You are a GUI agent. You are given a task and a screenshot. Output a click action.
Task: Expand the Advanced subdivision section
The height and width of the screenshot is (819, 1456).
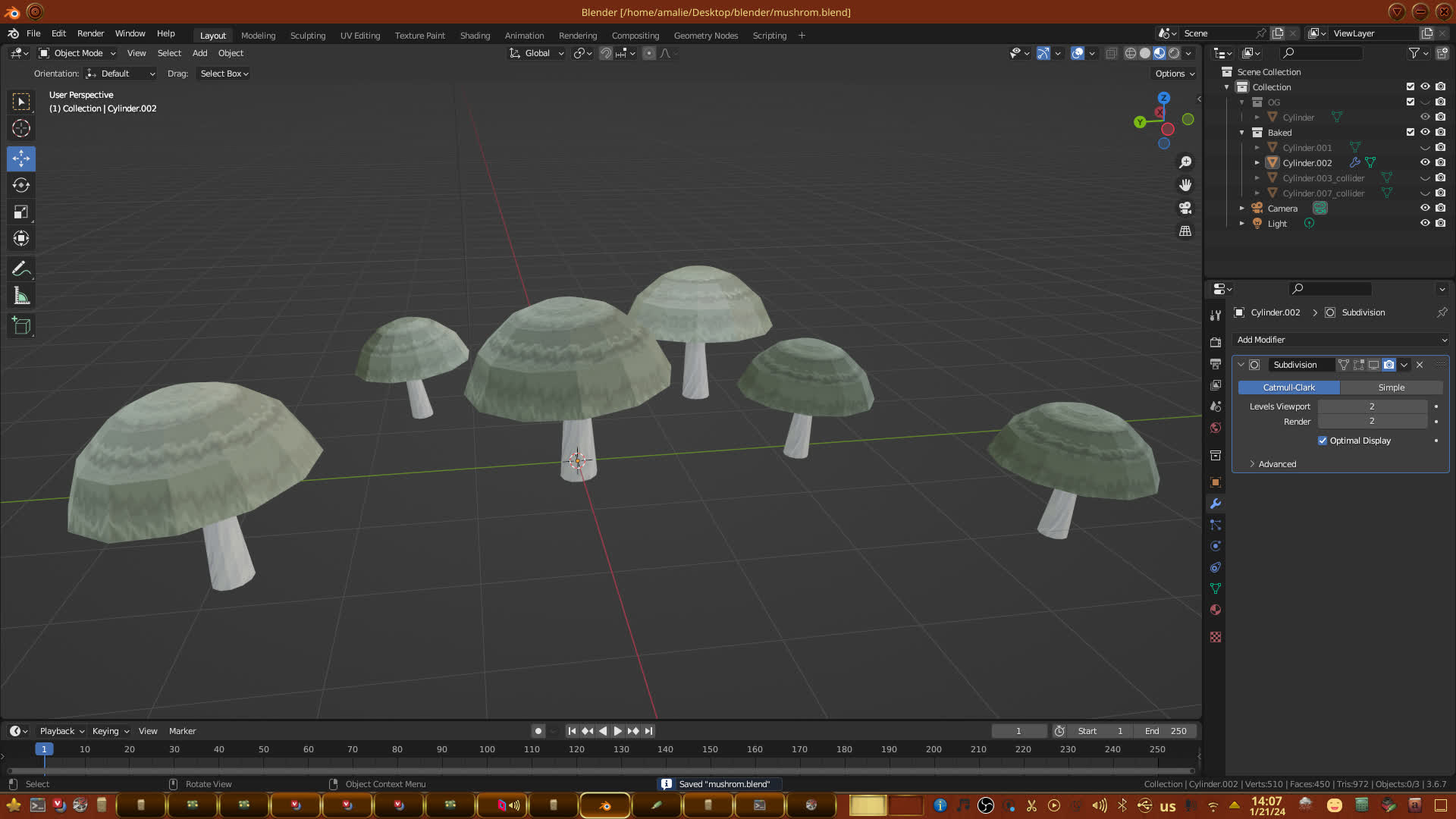click(1277, 464)
